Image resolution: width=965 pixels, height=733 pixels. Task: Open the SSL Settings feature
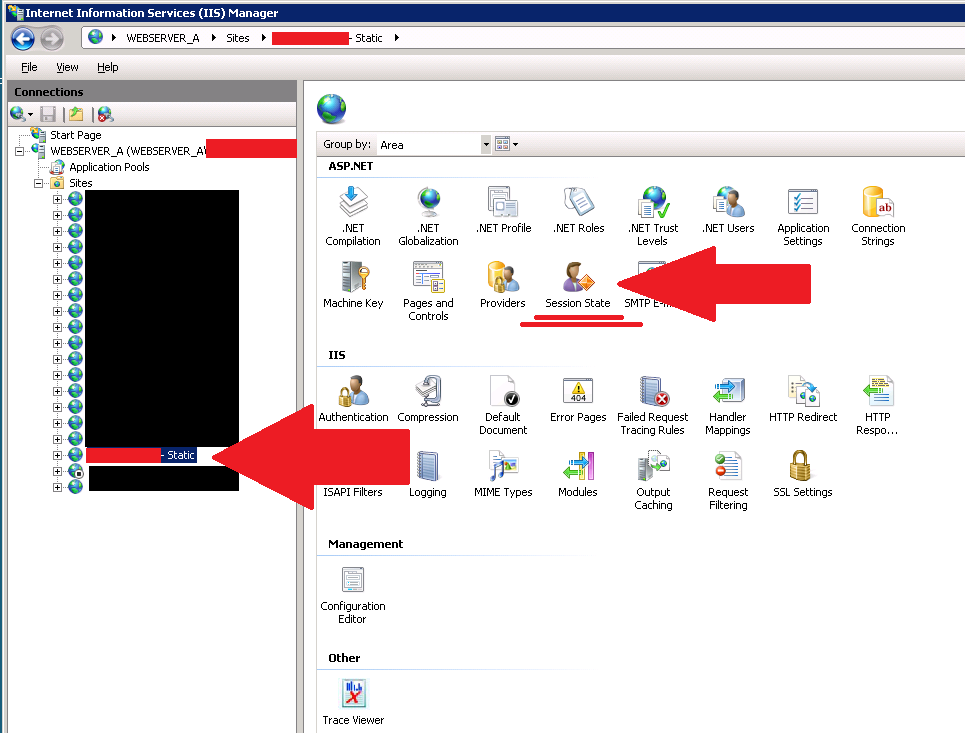pos(803,474)
